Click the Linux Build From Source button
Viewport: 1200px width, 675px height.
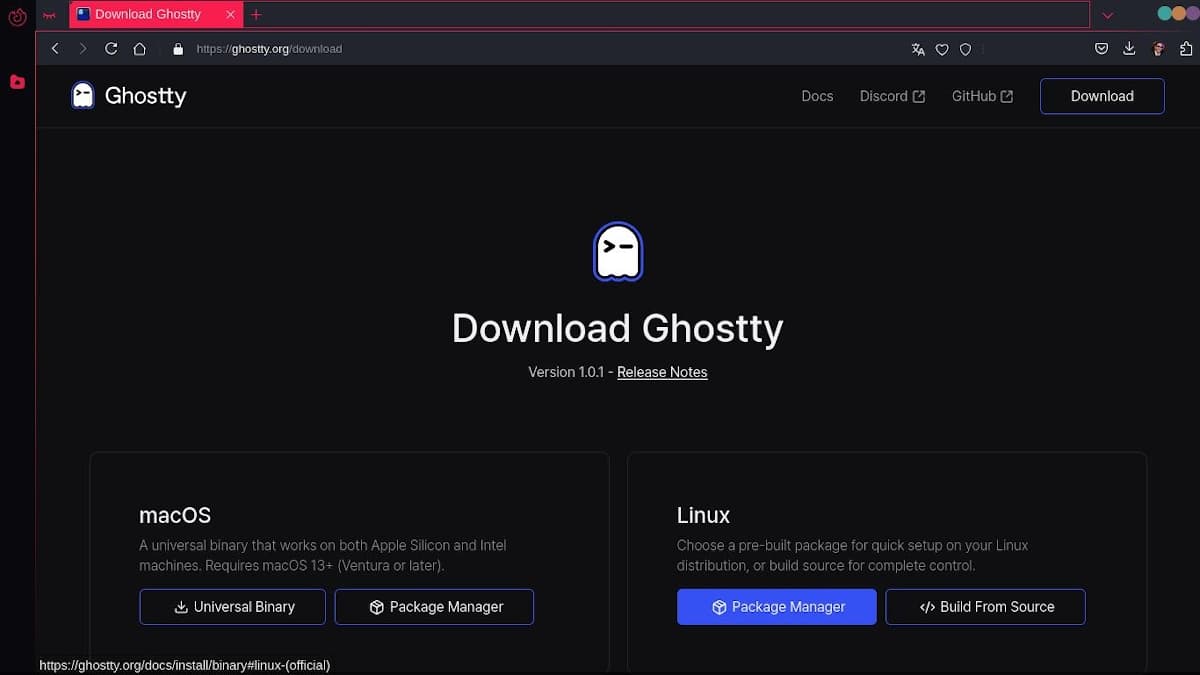tap(985, 607)
